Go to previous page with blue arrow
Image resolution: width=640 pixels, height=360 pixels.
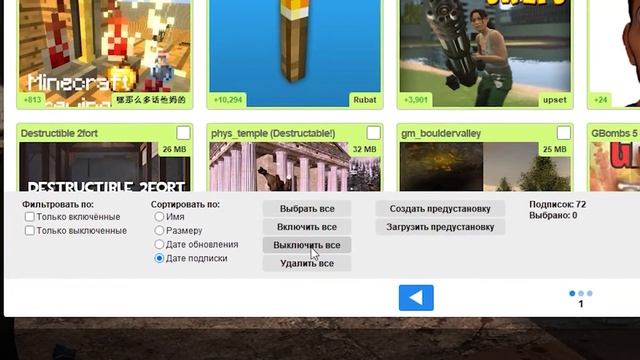(x=416, y=298)
